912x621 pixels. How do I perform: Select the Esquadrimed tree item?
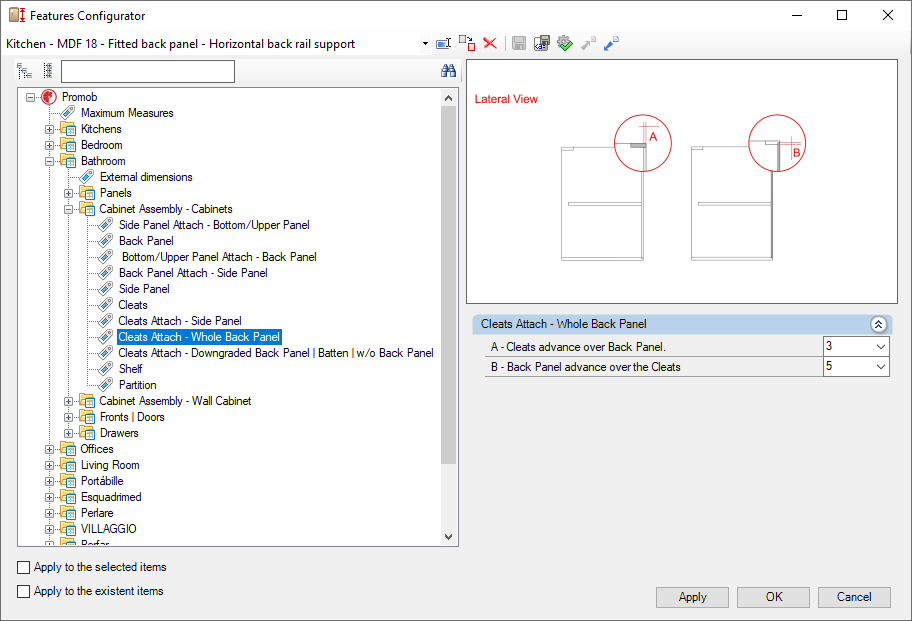[x=111, y=497]
